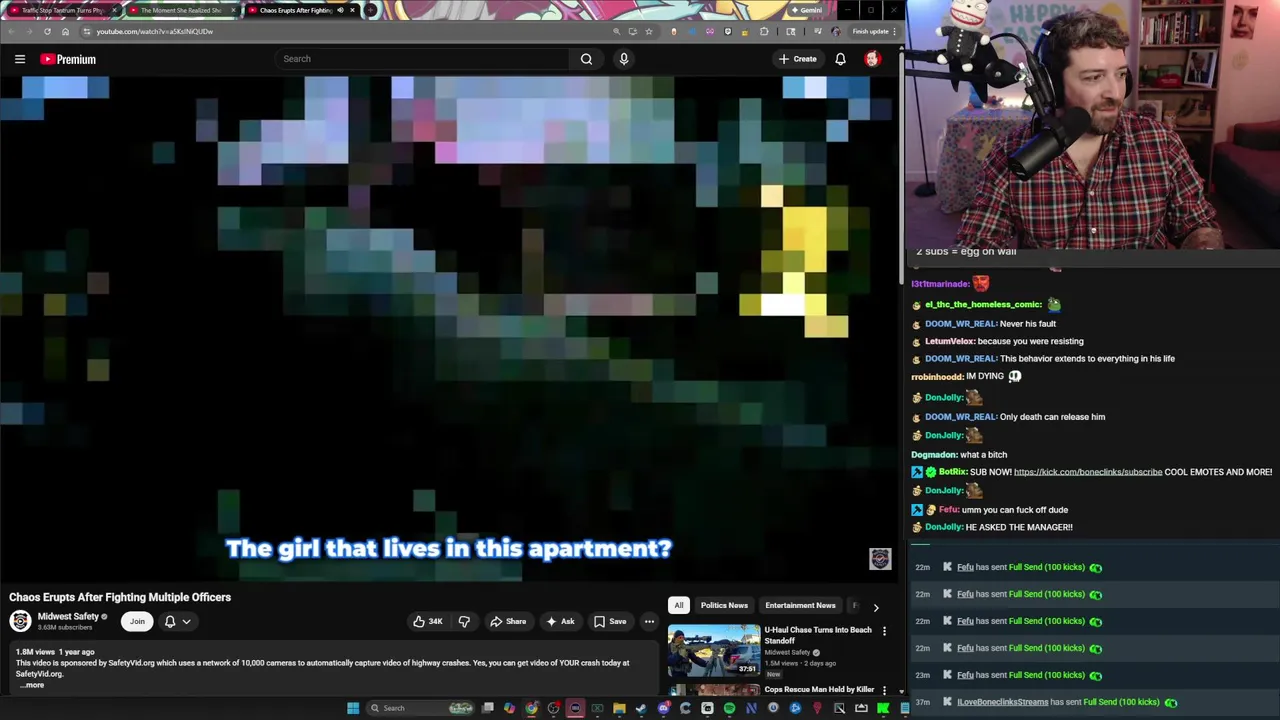Share the video
Screen dimensions: 1280x720
pyautogui.click(x=508, y=621)
